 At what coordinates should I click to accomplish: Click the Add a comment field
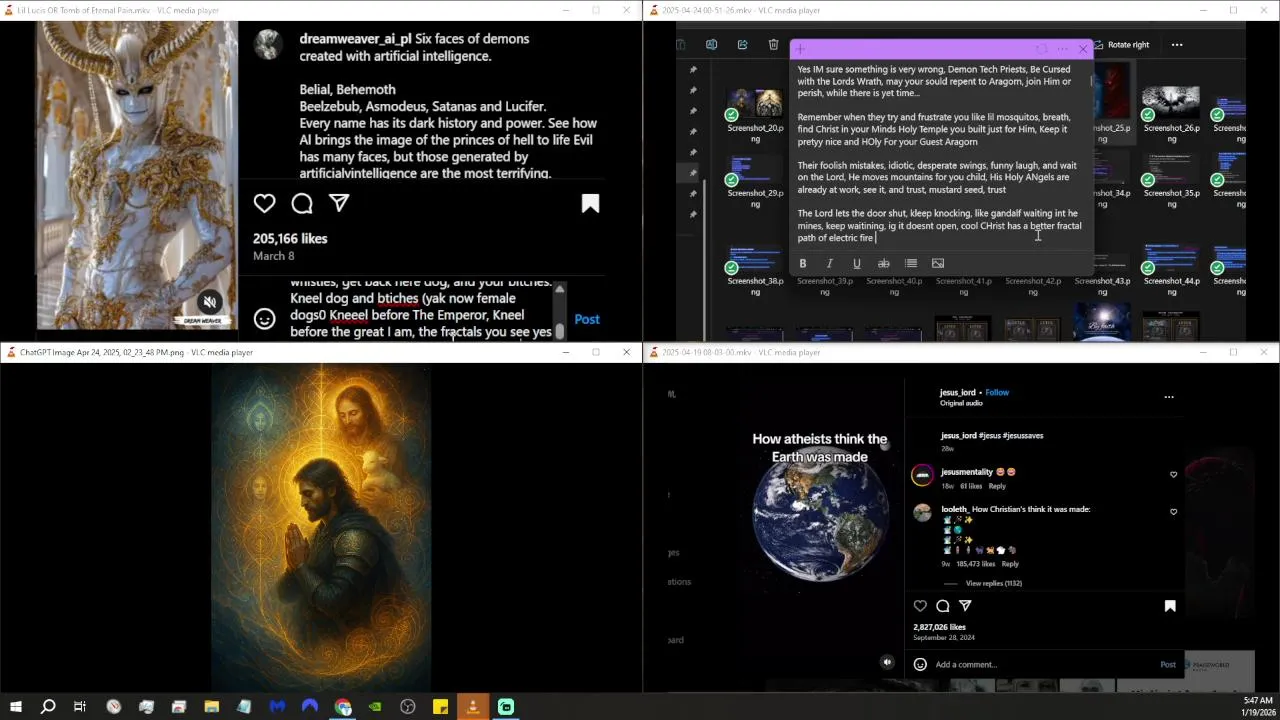tap(1040, 664)
